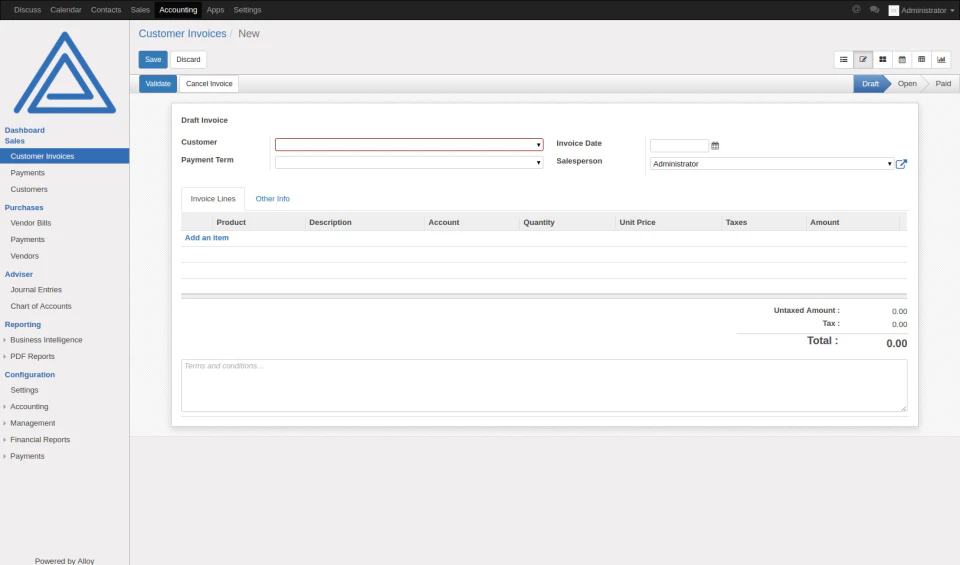Expand Management under Configuration
This screenshot has height=565, width=960.
click(32, 423)
